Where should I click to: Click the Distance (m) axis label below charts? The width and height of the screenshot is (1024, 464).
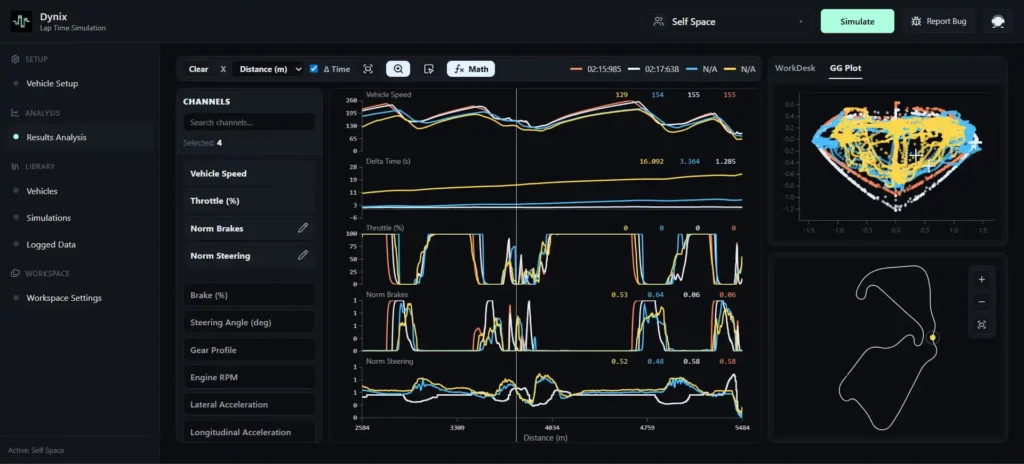click(x=545, y=438)
